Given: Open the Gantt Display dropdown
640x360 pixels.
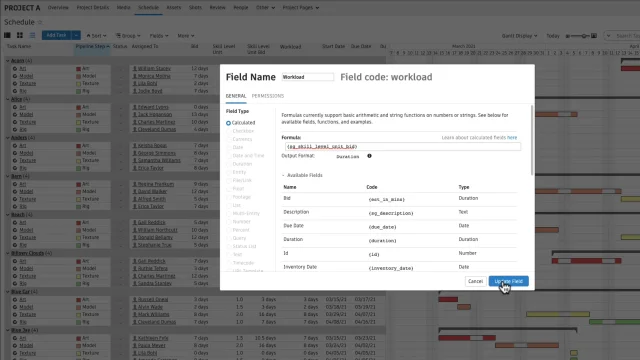Looking at the screenshot, I should (519, 36).
